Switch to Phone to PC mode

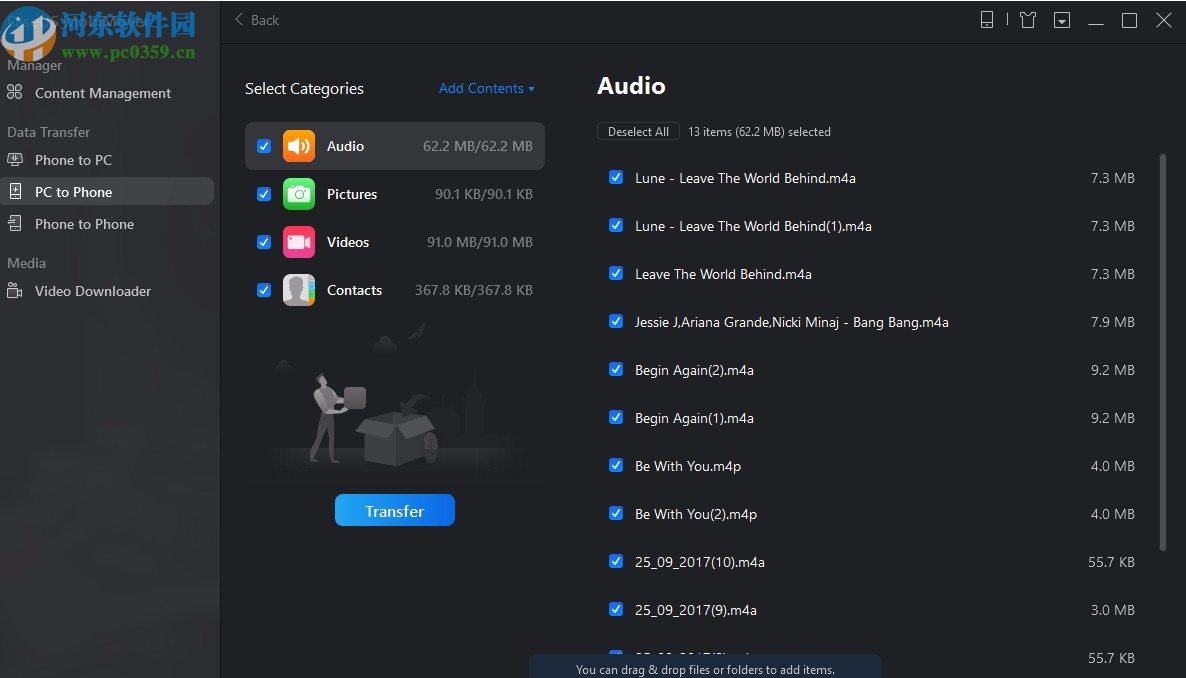75,159
